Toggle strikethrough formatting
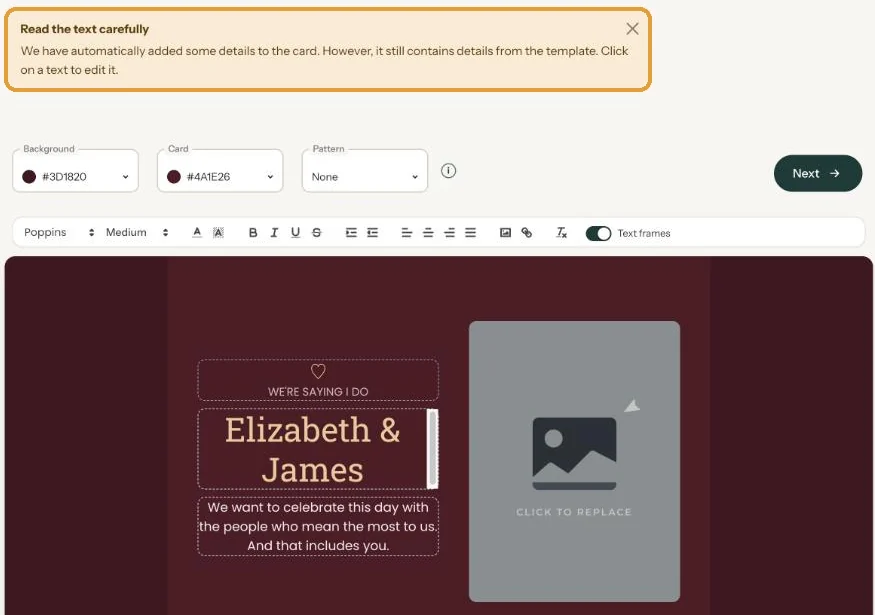The width and height of the screenshot is (875, 615). pyautogui.click(x=316, y=233)
